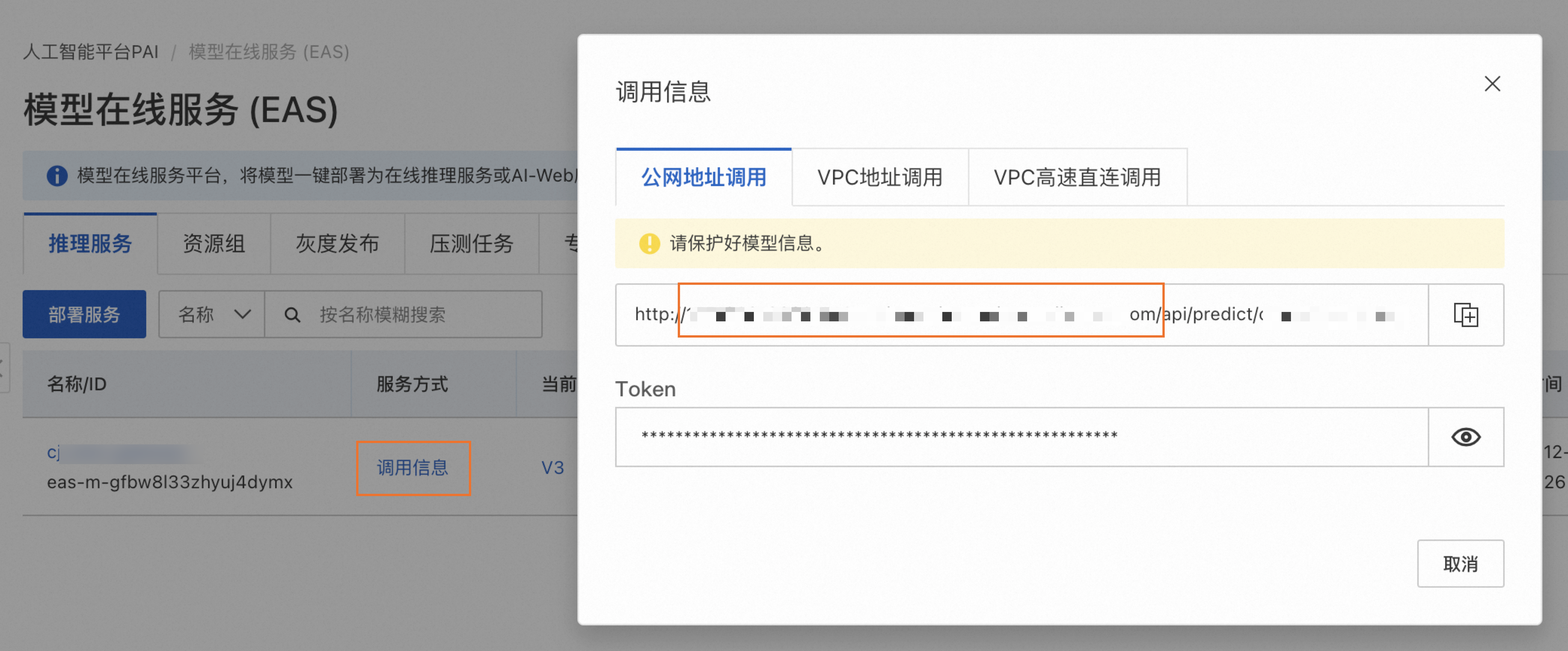Select the 压测任务 tab
The width and height of the screenshot is (1568, 651).
(472, 243)
